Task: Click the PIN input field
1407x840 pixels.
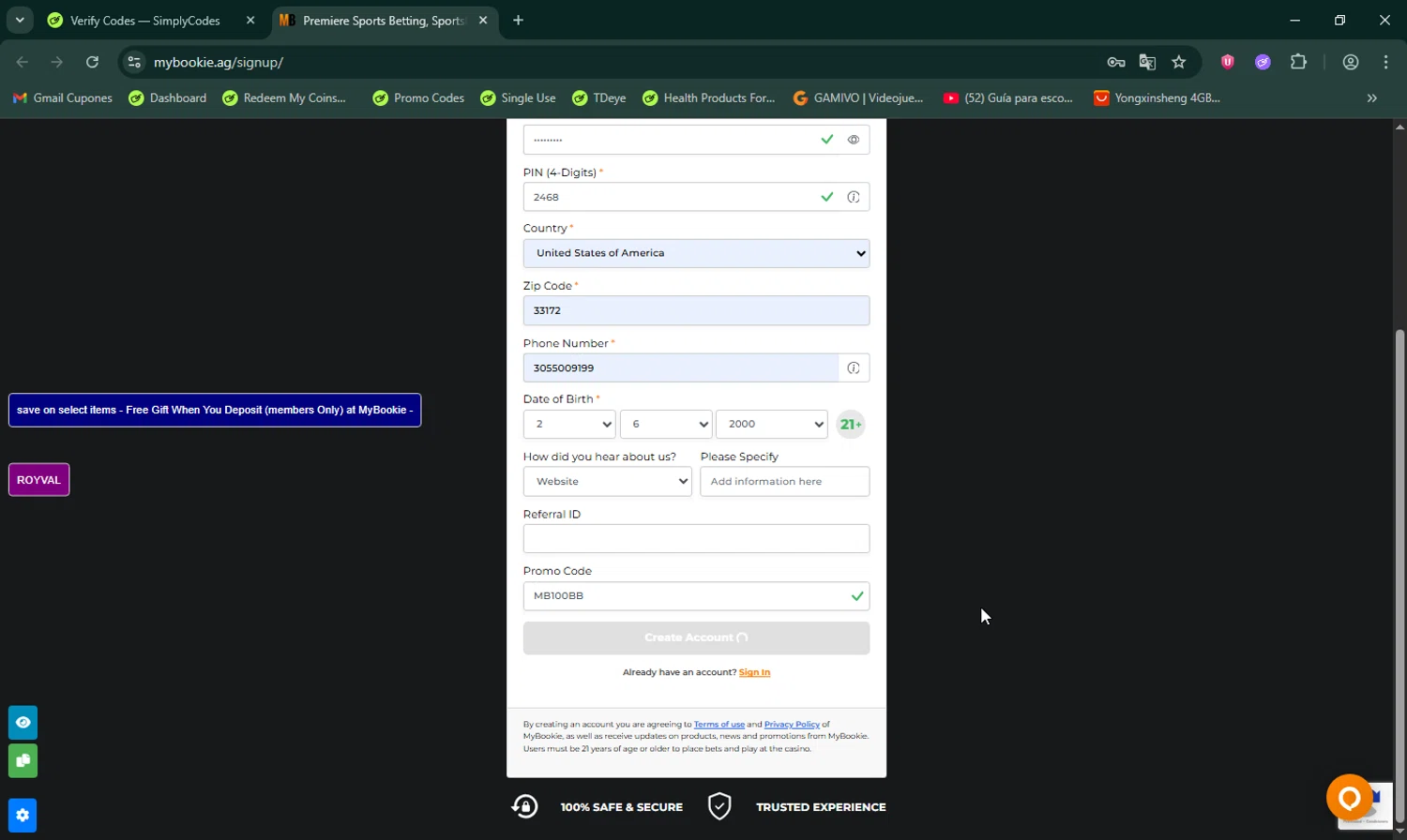Action: 696,197
